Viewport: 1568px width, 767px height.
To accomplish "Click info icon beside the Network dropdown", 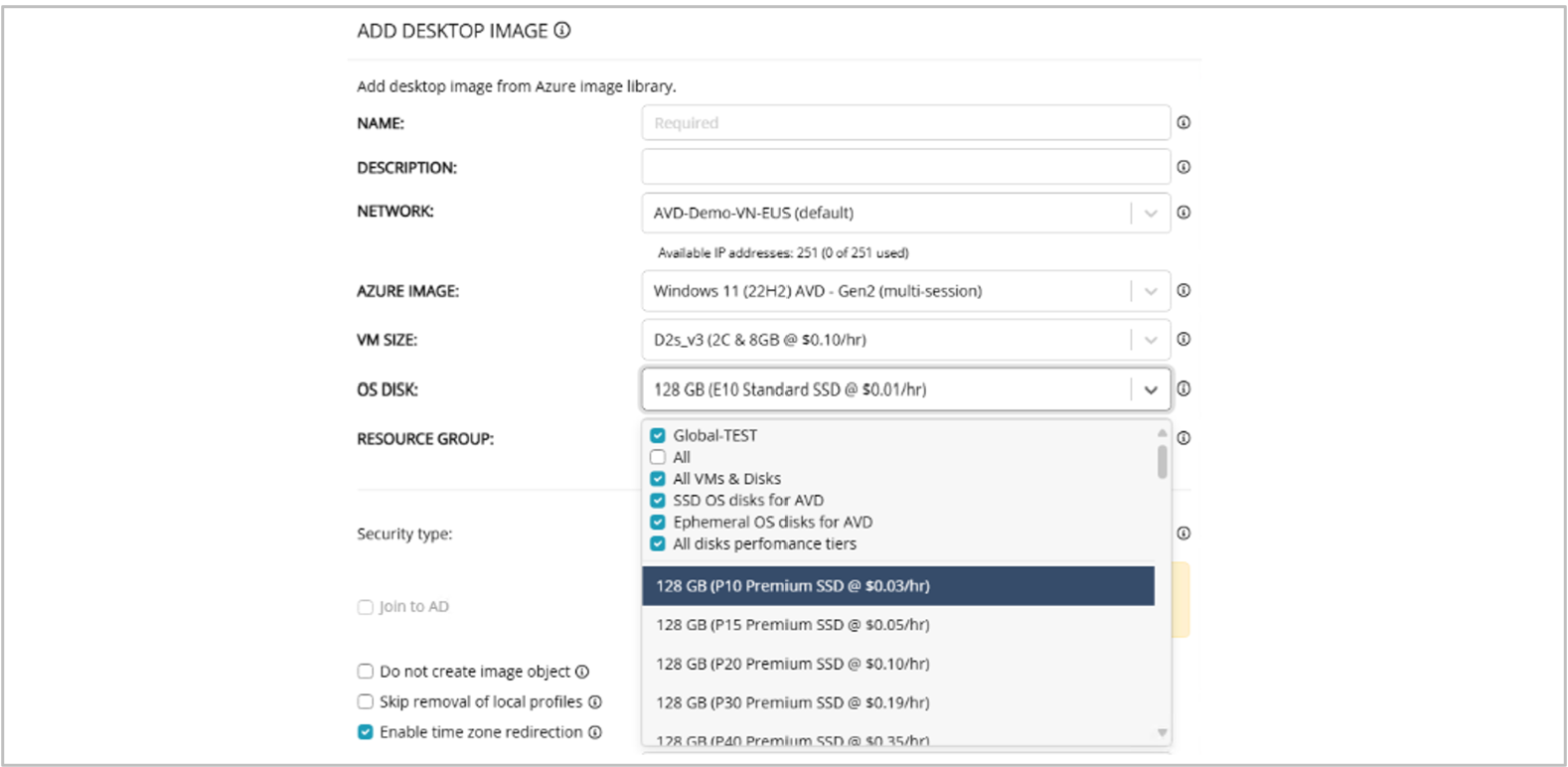I will click(x=1183, y=212).
